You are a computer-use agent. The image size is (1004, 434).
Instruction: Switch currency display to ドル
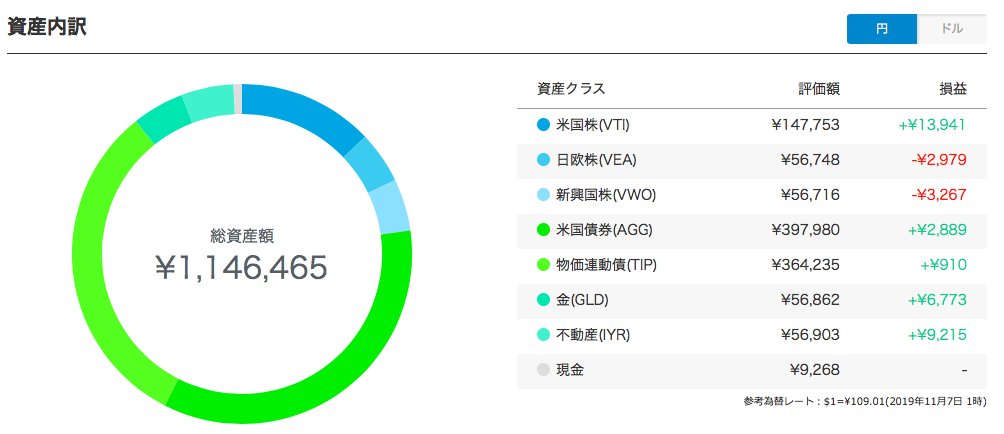952,29
